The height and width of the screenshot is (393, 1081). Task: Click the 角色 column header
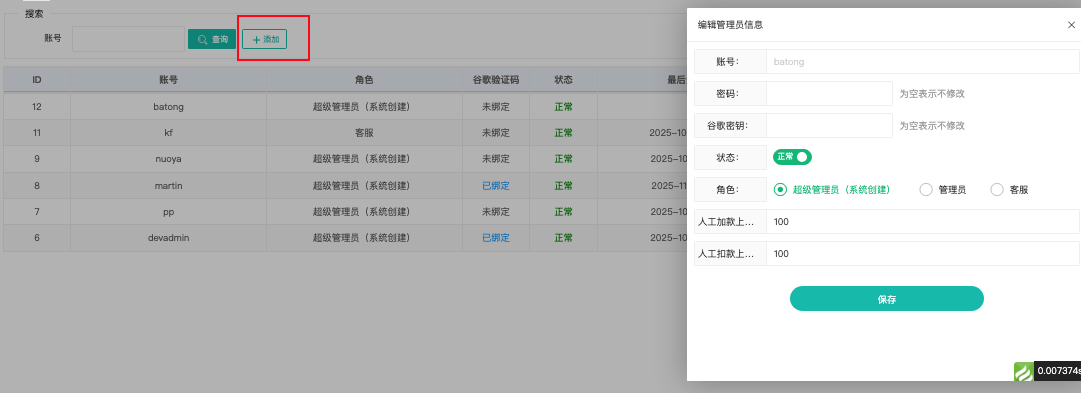point(365,80)
